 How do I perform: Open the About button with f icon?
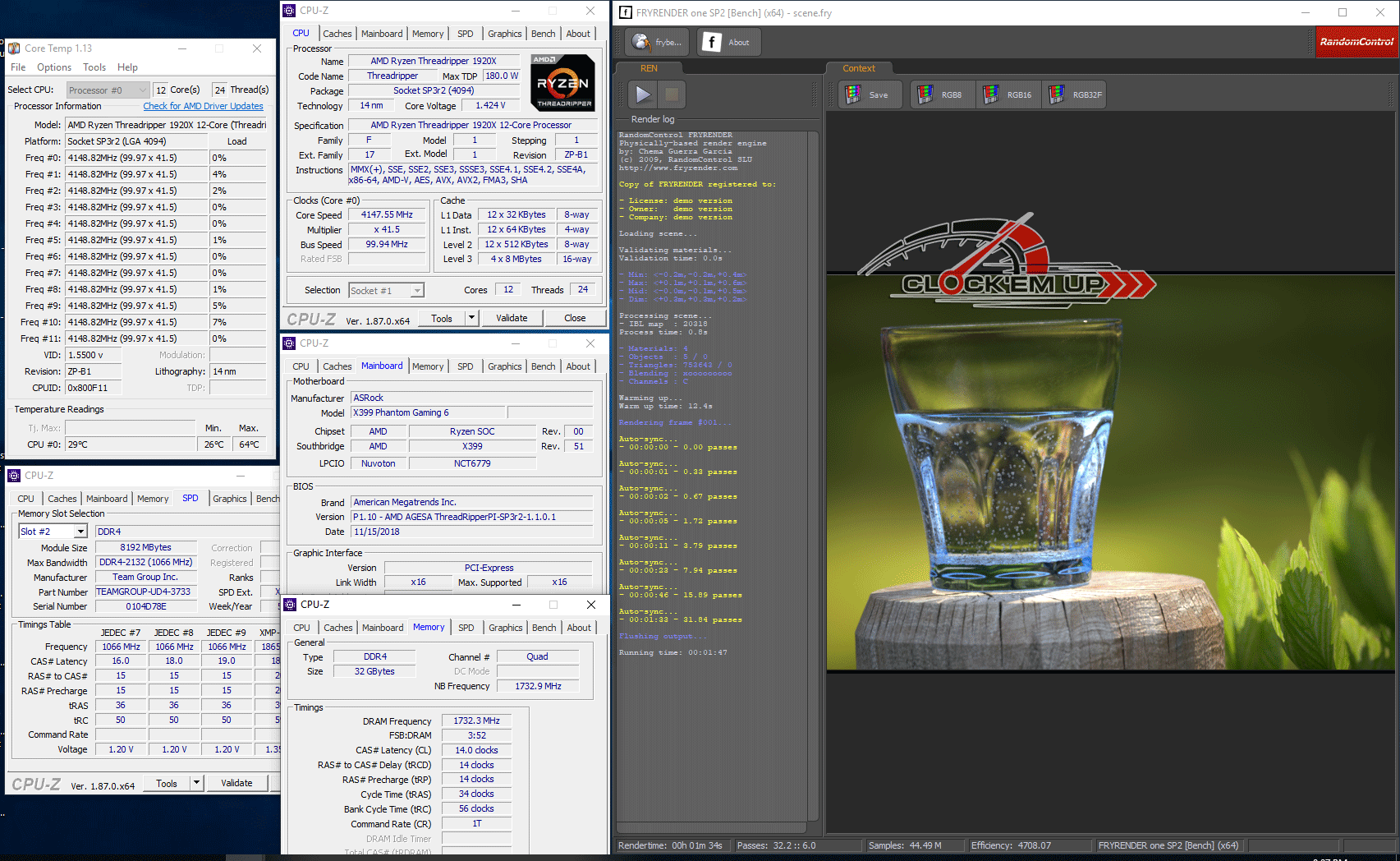(x=728, y=43)
